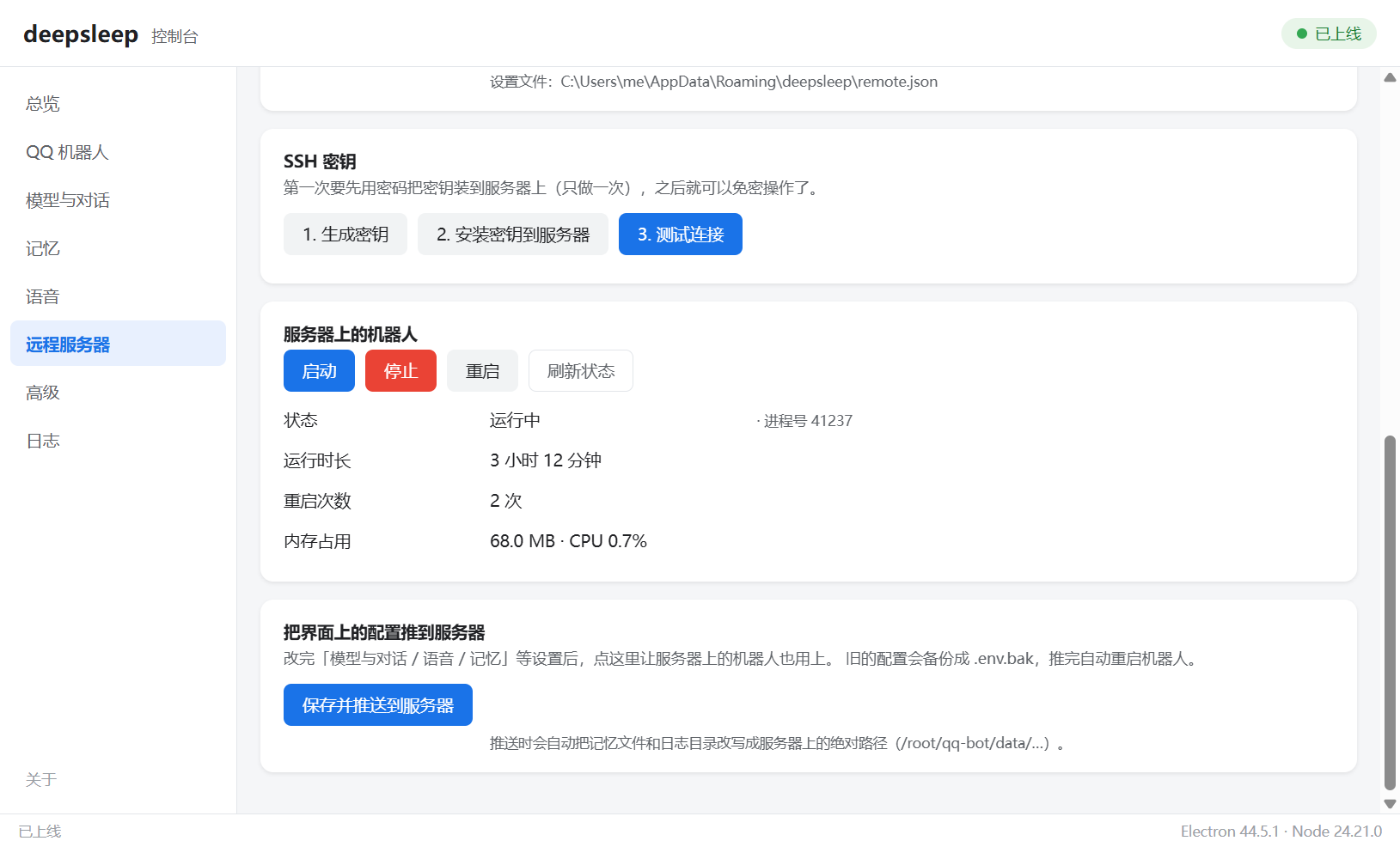
Task: Click 2. 安装密钥到服务器 button
Action: click(x=513, y=234)
